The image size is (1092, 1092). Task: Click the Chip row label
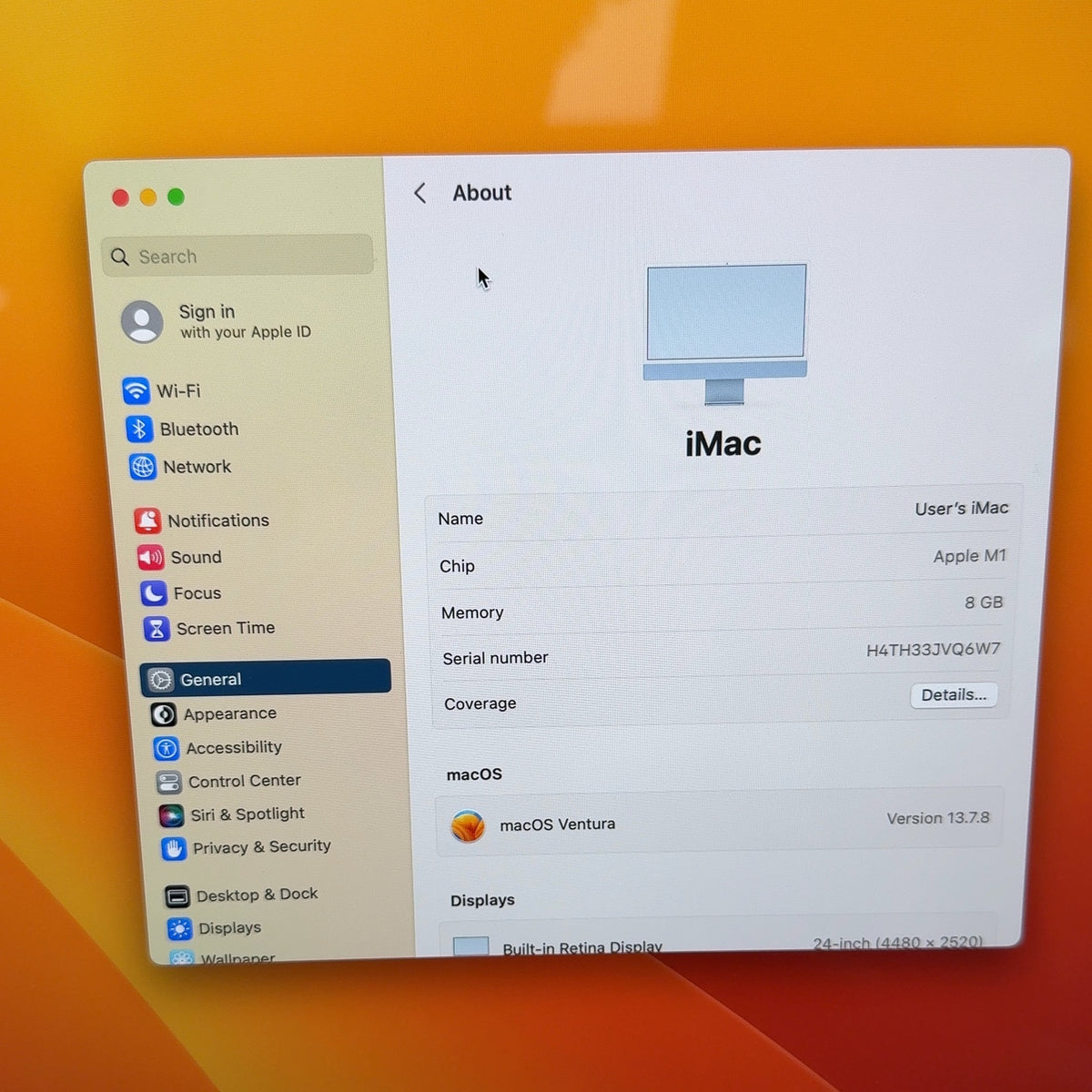(457, 566)
